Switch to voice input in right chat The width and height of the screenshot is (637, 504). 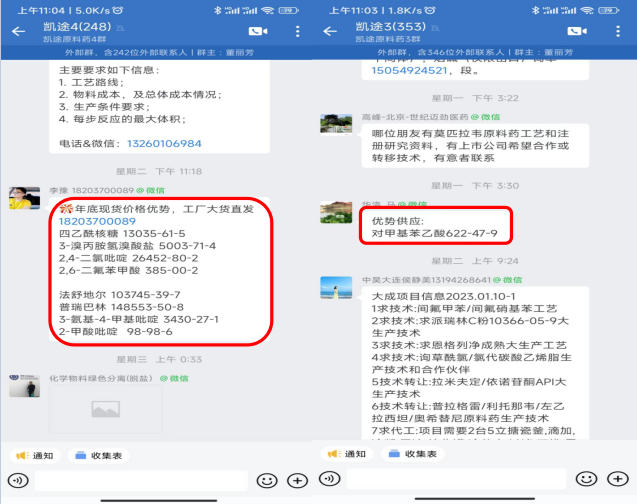(x=329, y=479)
